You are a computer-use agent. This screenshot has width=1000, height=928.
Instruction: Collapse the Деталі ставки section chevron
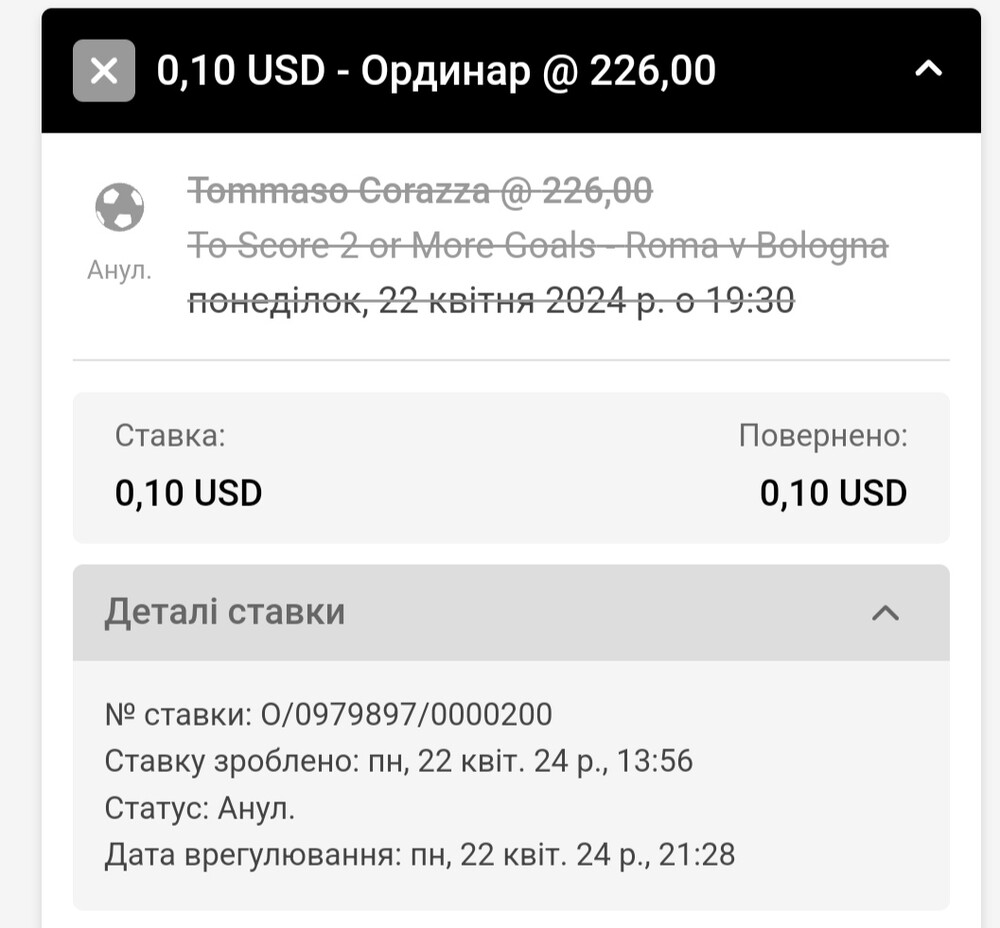885,613
